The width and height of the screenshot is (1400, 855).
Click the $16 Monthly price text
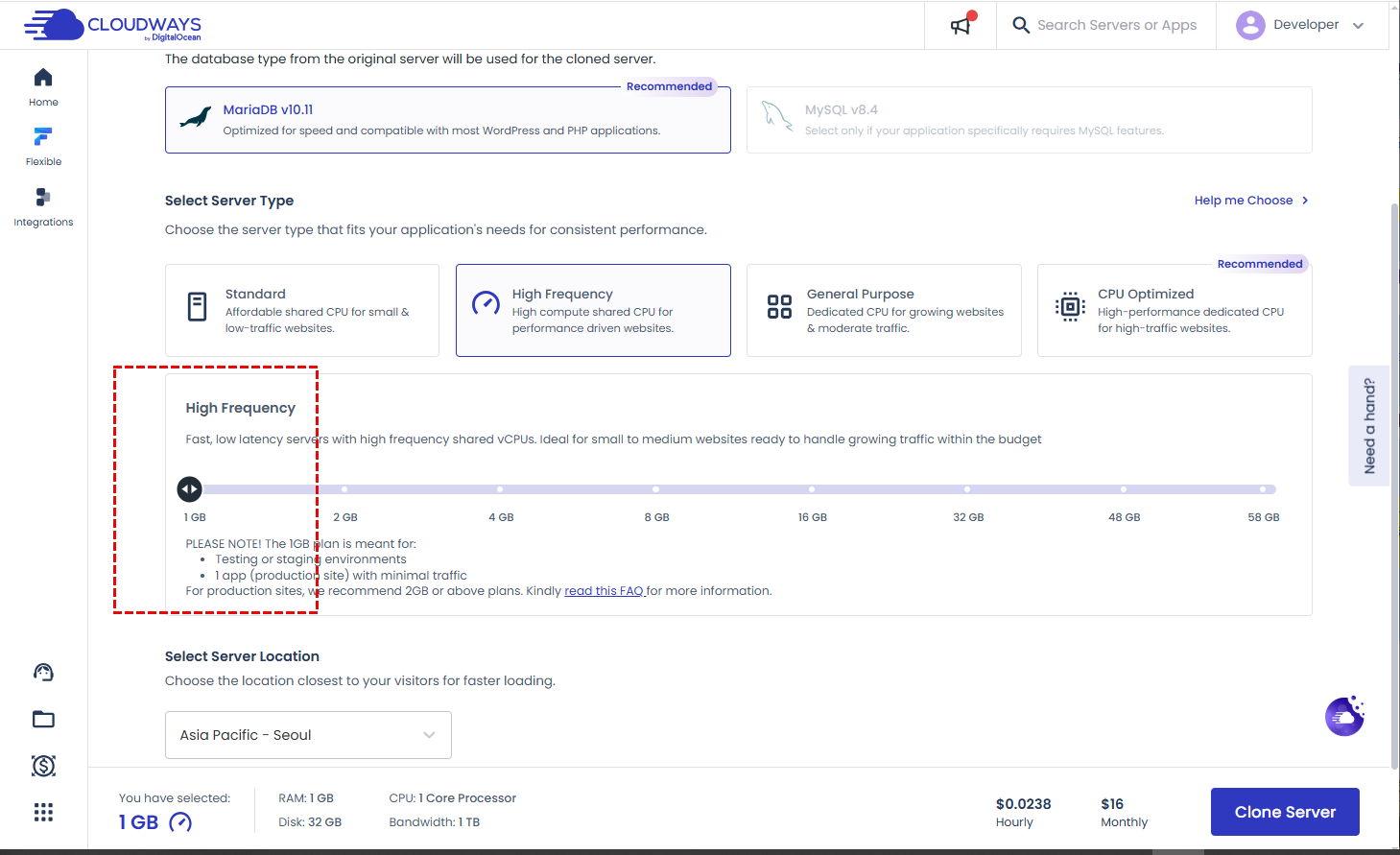tap(1124, 812)
